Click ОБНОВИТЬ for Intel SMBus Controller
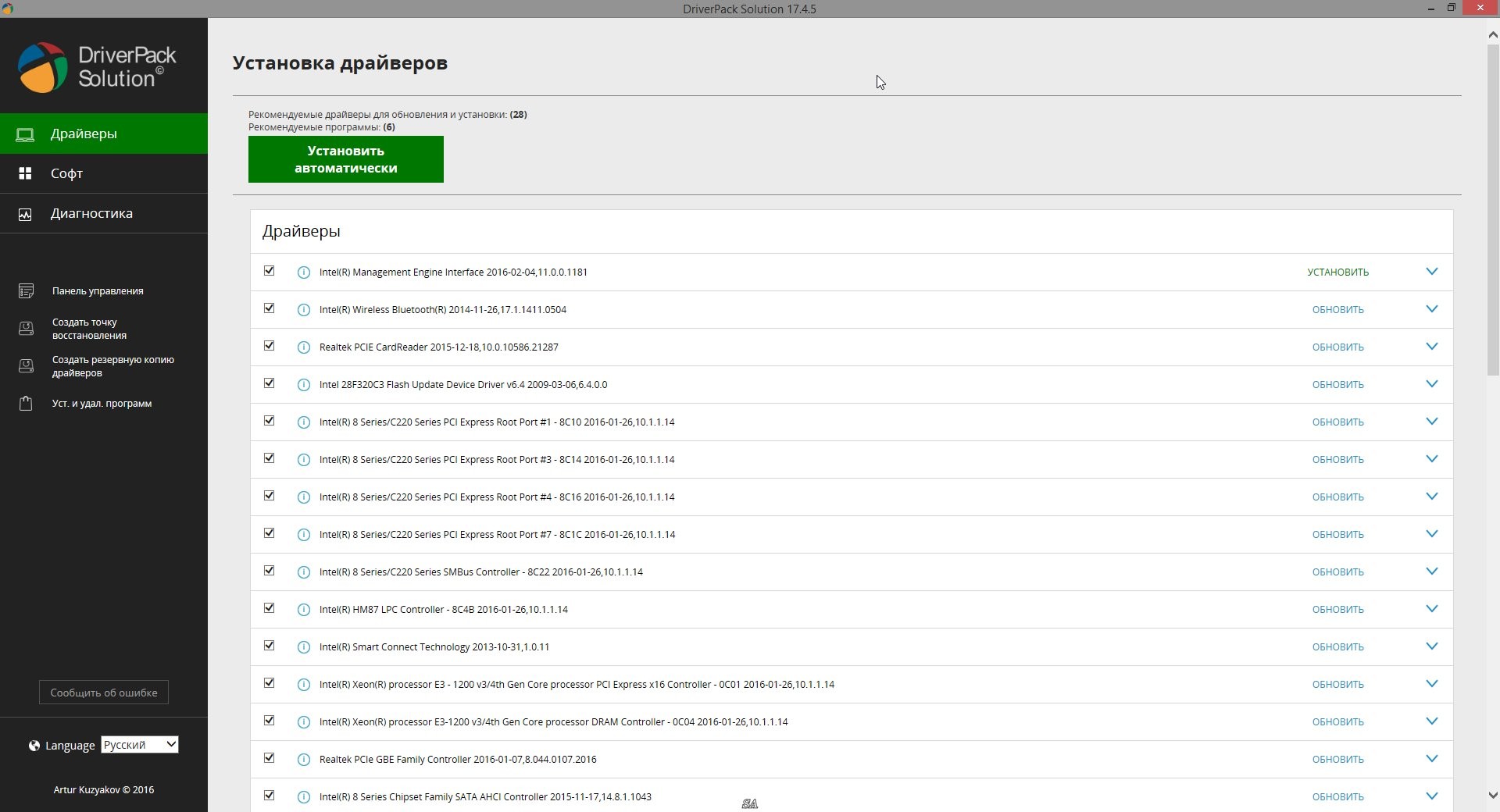Viewport: 1500px width, 812px height. coord(1337,572)
